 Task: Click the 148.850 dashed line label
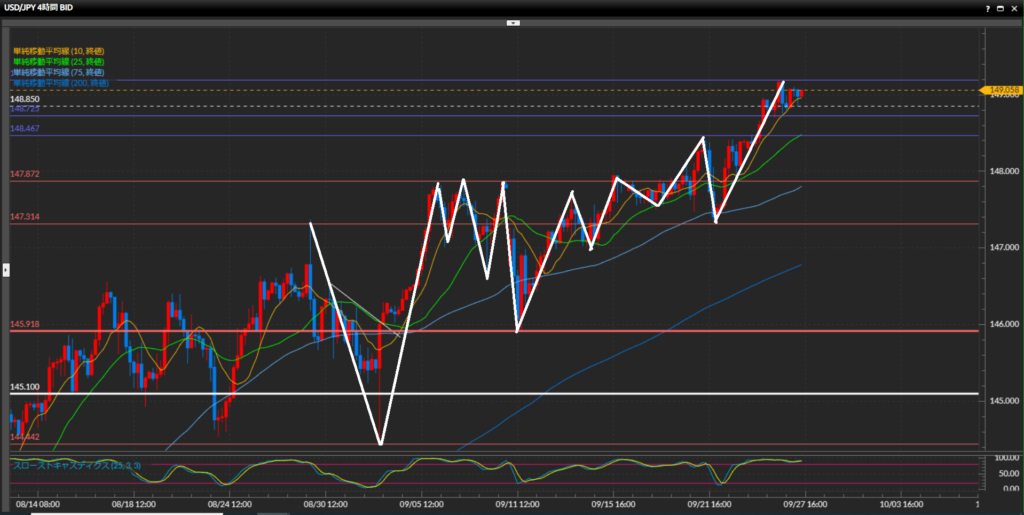click(25, 100)
